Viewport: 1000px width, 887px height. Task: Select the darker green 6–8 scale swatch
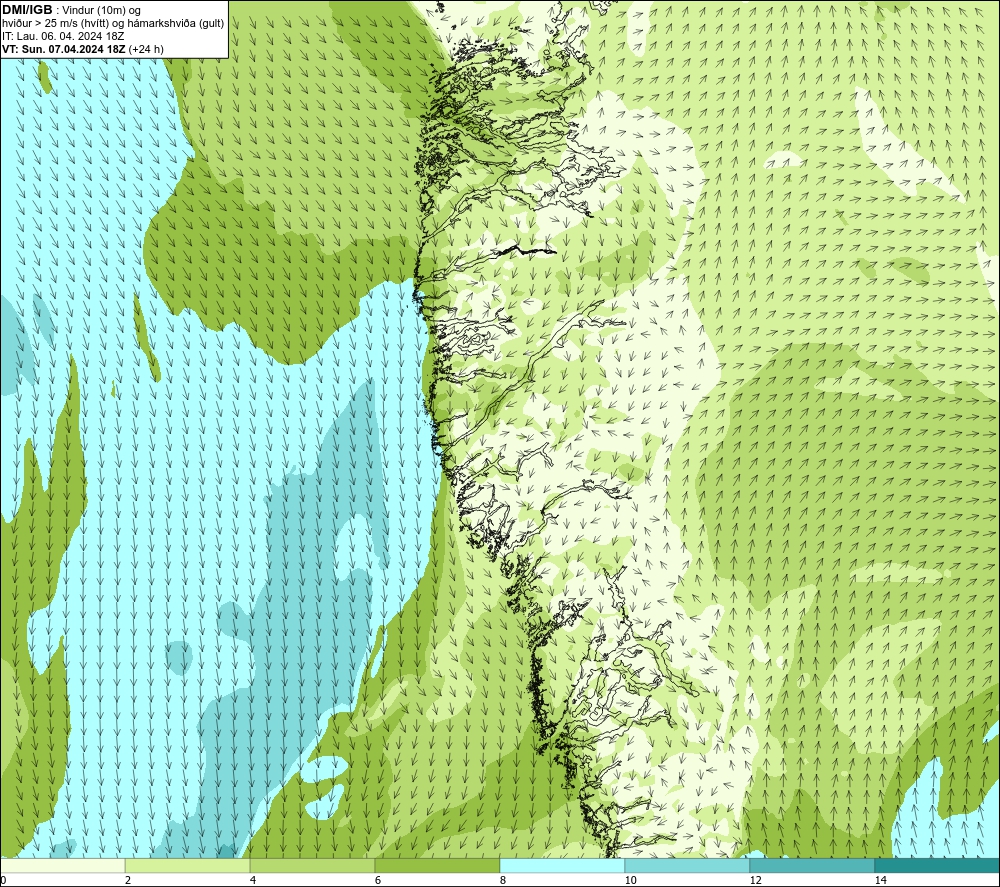[438, 865]
